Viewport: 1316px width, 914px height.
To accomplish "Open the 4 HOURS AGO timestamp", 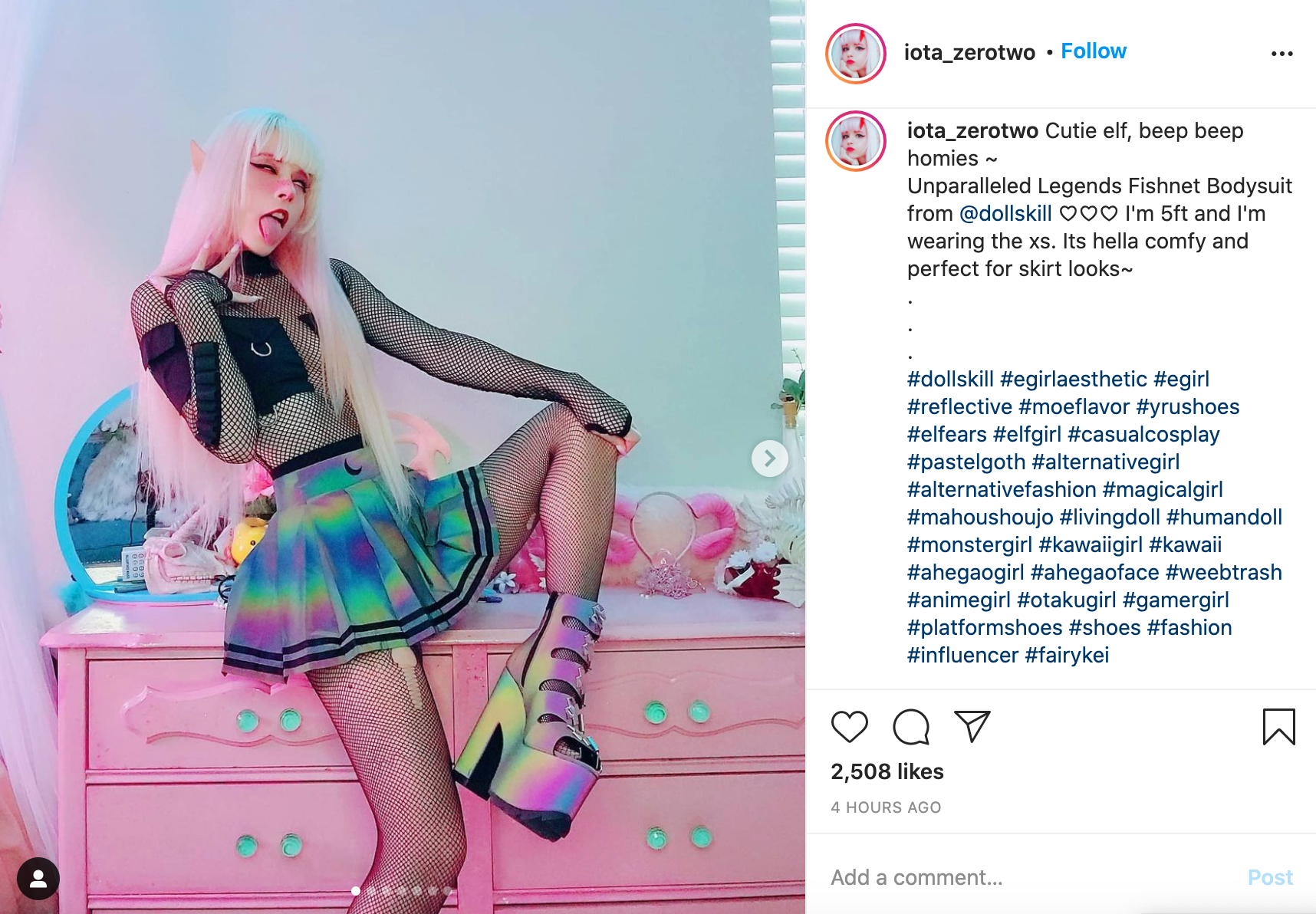I will 886,807.
